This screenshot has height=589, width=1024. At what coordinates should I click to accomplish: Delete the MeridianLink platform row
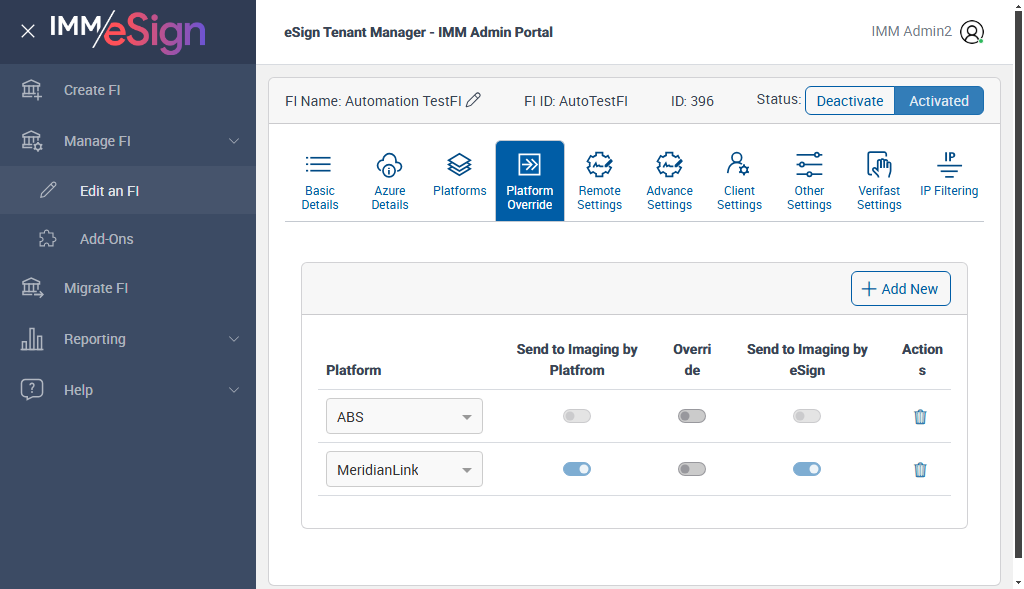click(920, 469)
